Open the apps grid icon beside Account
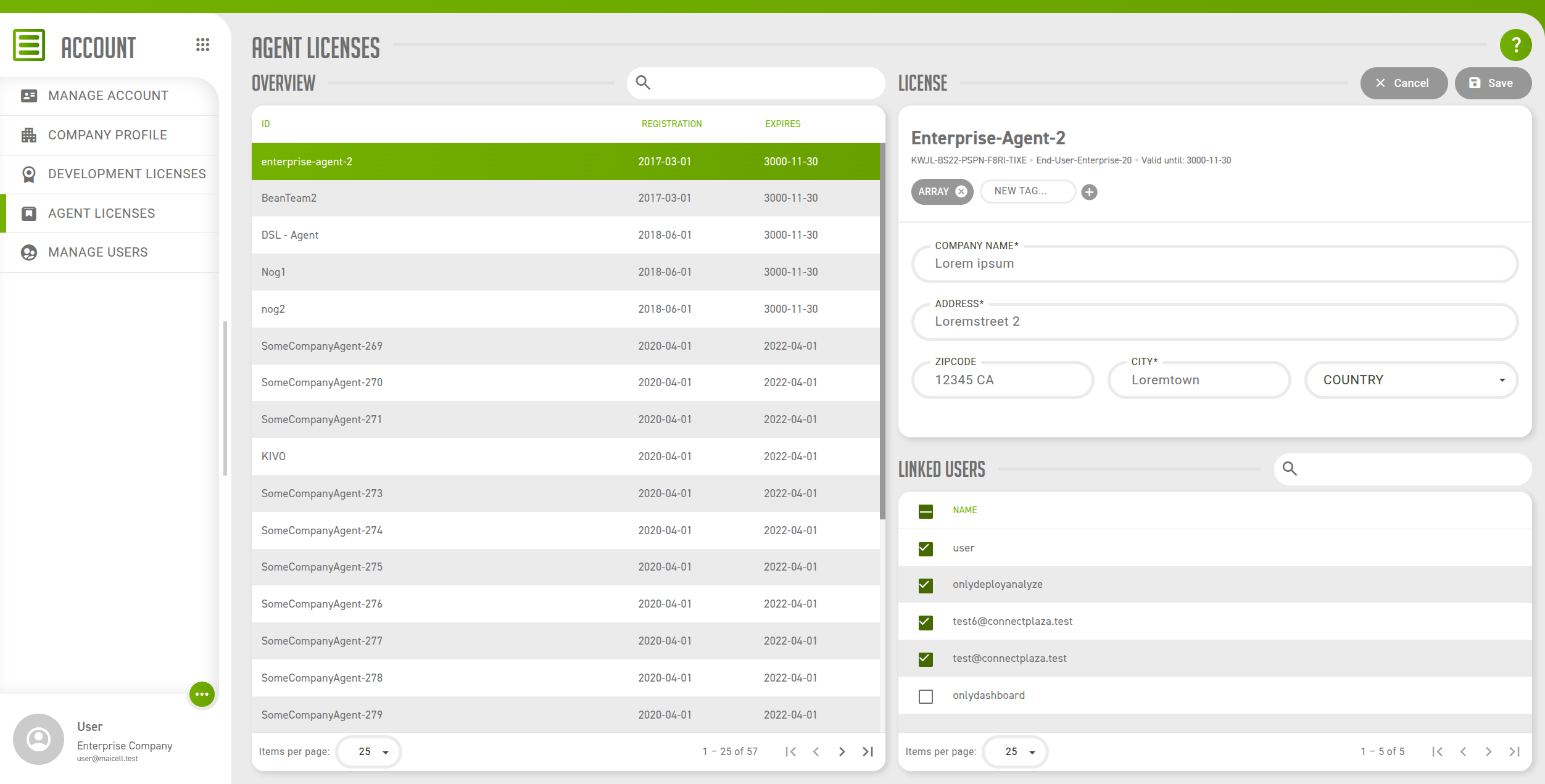 pos(203,44)
